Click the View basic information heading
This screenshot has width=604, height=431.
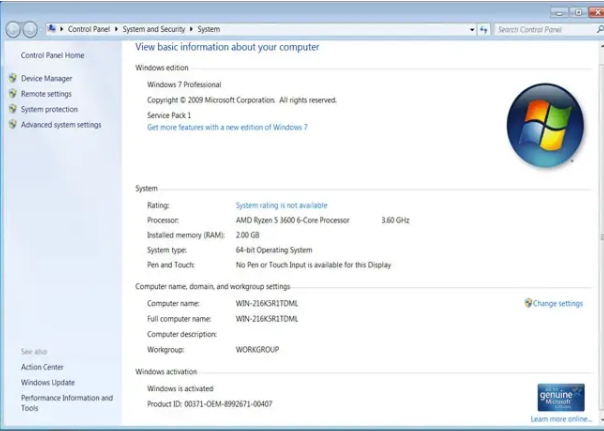point(227,47)
